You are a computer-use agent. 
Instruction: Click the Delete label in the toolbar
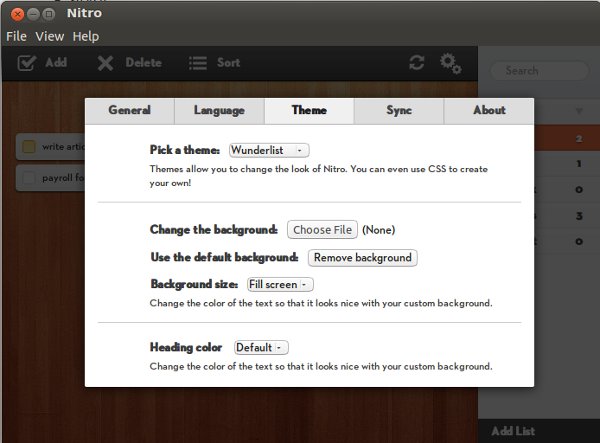143,63
